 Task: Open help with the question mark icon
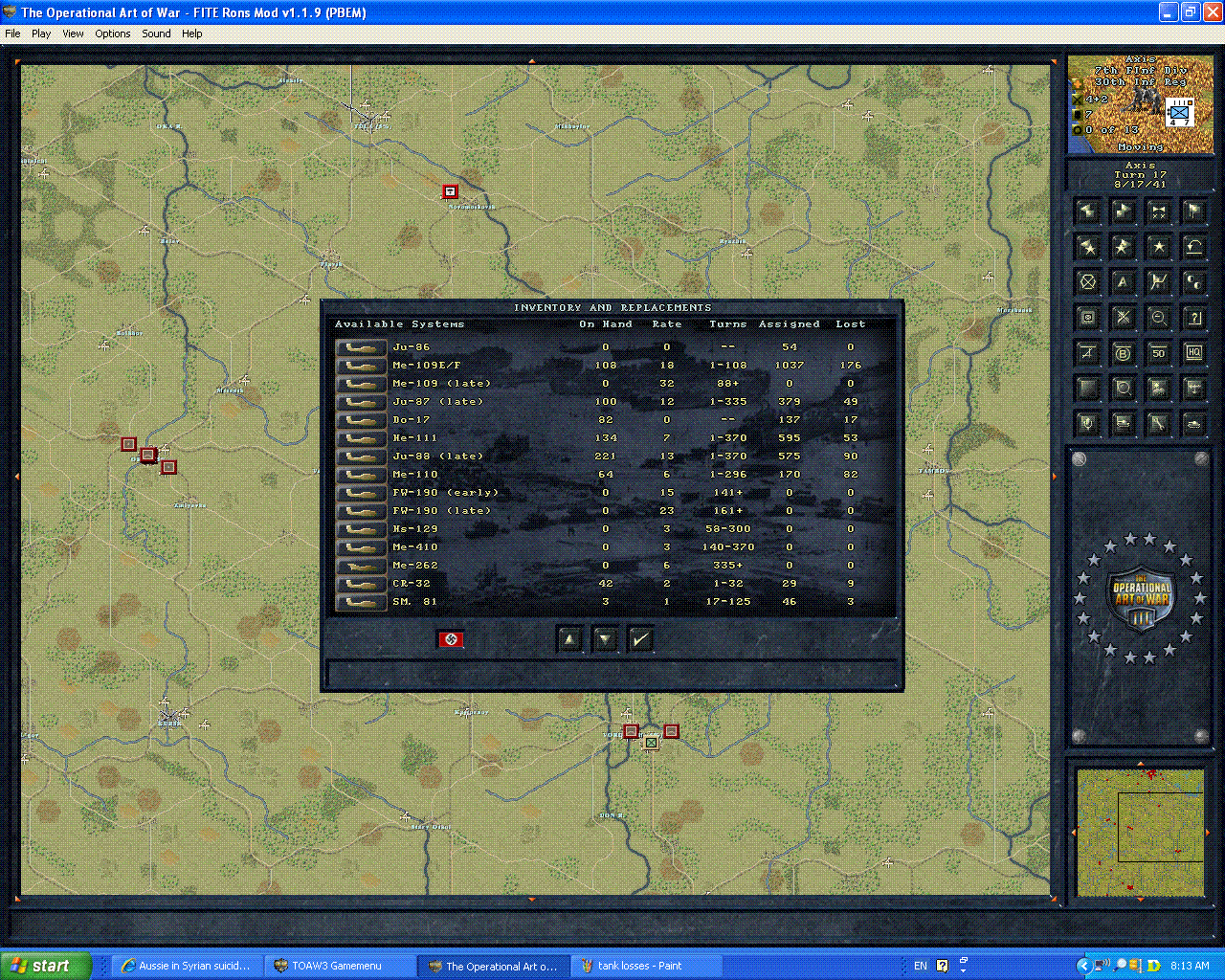1193,317
